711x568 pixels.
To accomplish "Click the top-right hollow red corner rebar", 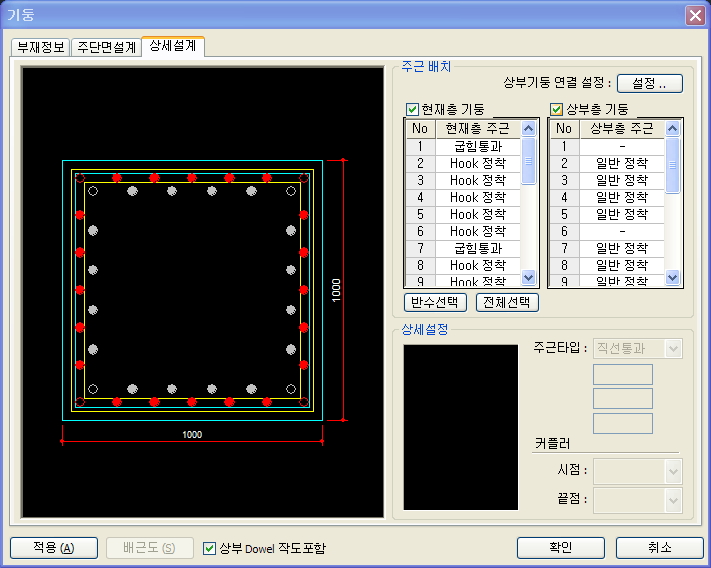I will tap(304, 178).
